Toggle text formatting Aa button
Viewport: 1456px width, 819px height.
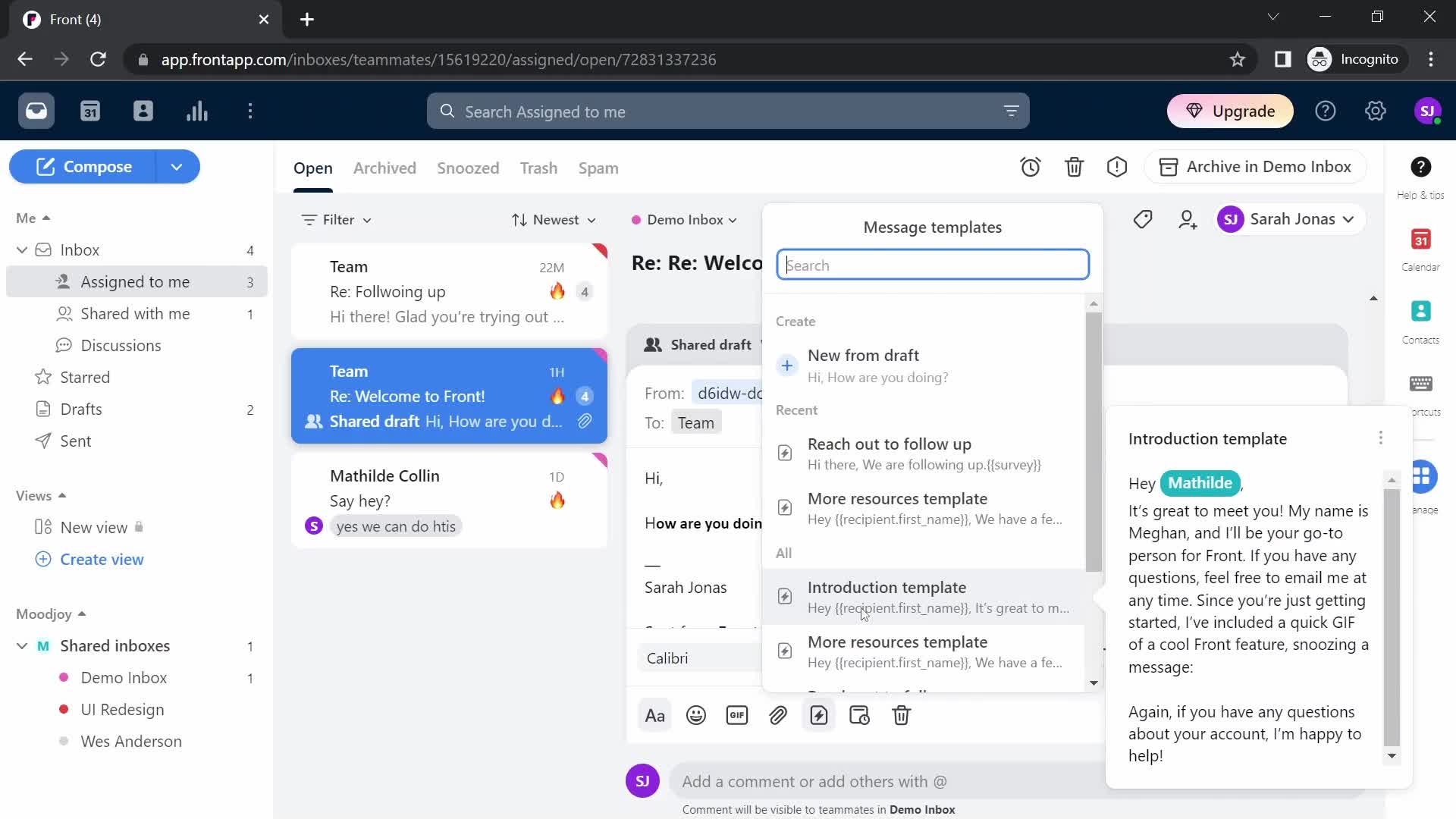click(655, 715)
